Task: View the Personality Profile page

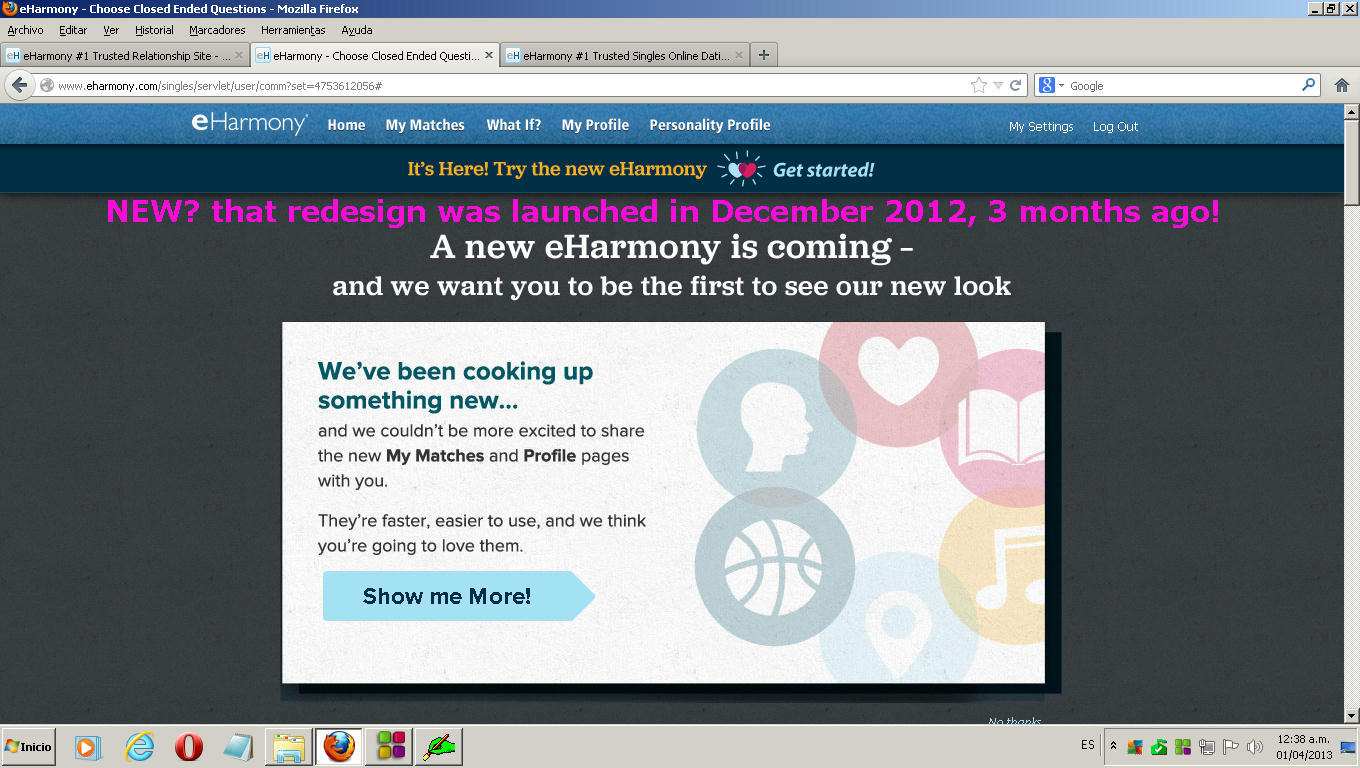Action: point(710,125)
